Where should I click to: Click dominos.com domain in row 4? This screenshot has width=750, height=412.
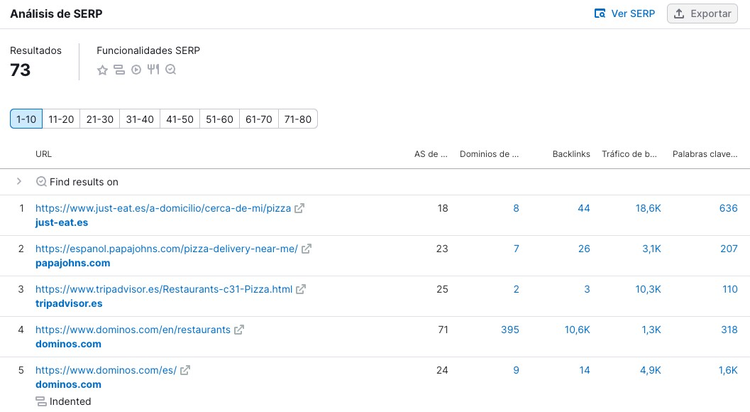tap(68, 344)
